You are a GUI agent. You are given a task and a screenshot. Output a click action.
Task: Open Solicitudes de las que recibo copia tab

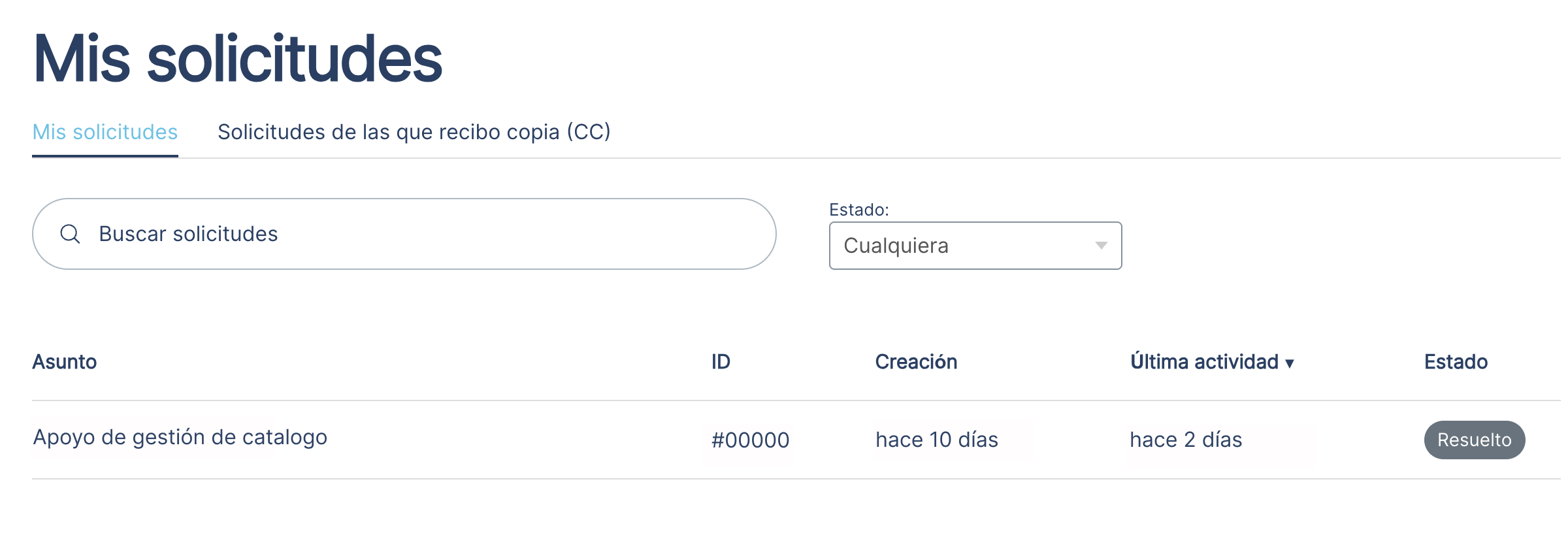tap(414, 132)
